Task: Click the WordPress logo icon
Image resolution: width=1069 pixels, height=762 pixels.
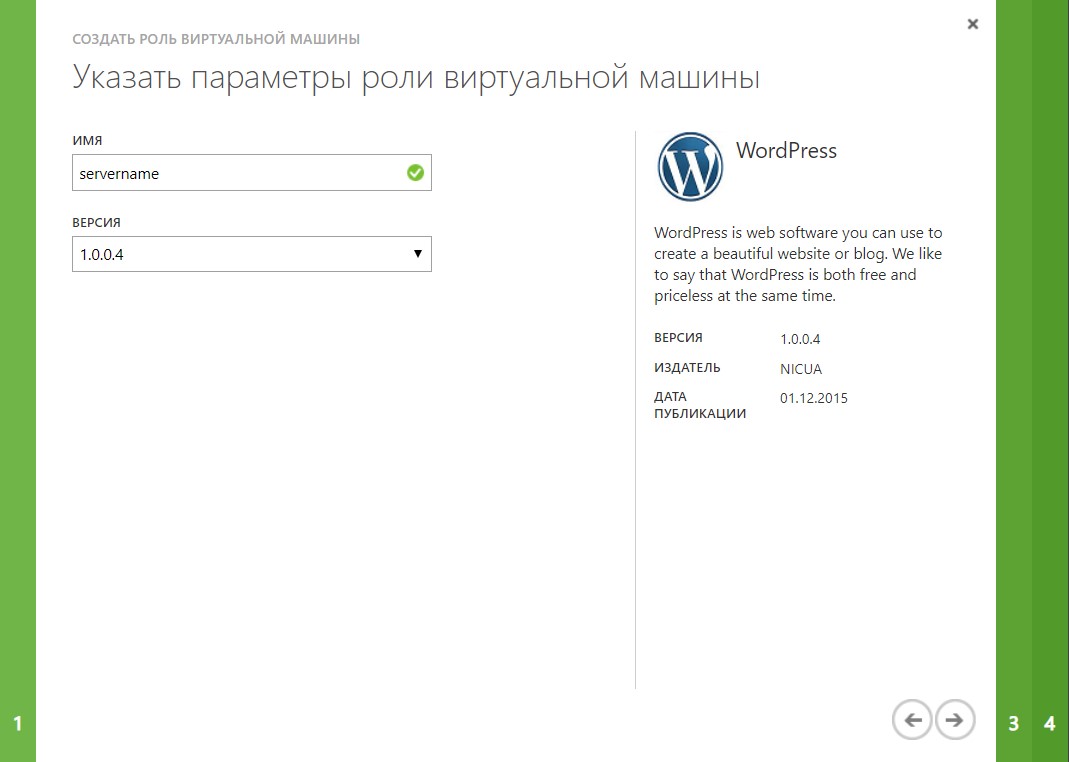Action: pyautogui.click(x=690, y=167)
